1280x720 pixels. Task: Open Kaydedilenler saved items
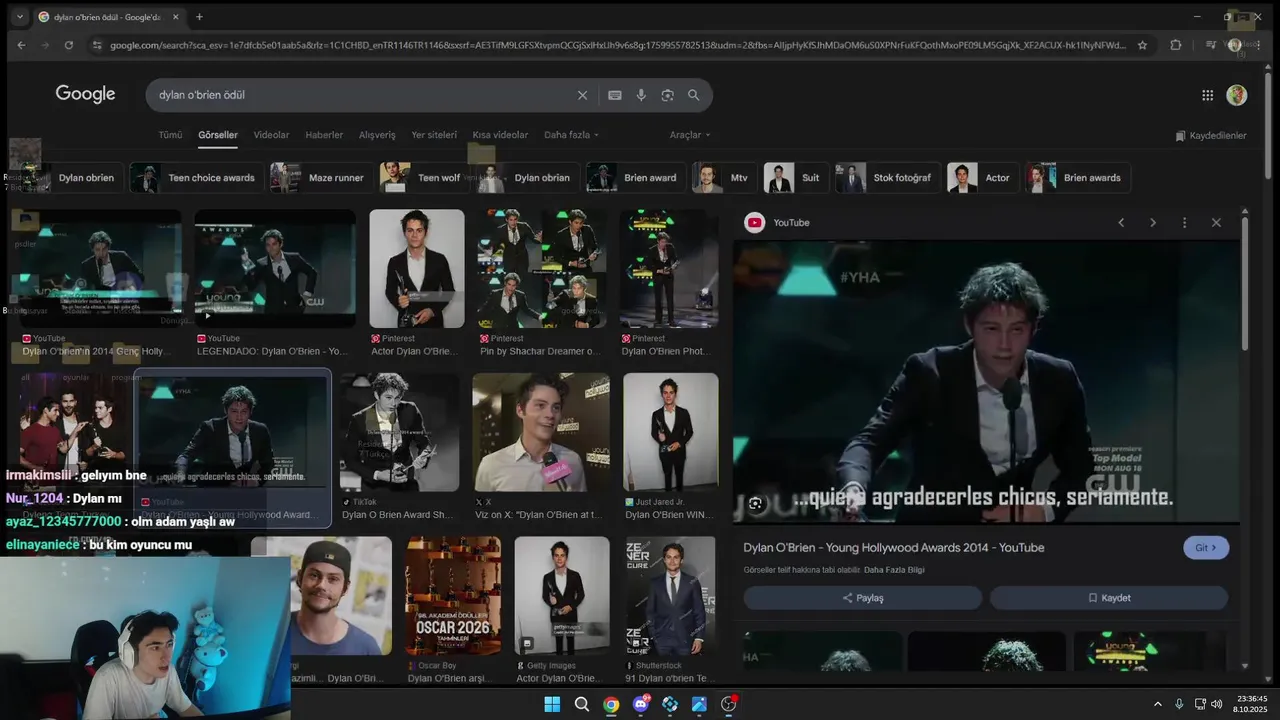tap(1211, 135)
